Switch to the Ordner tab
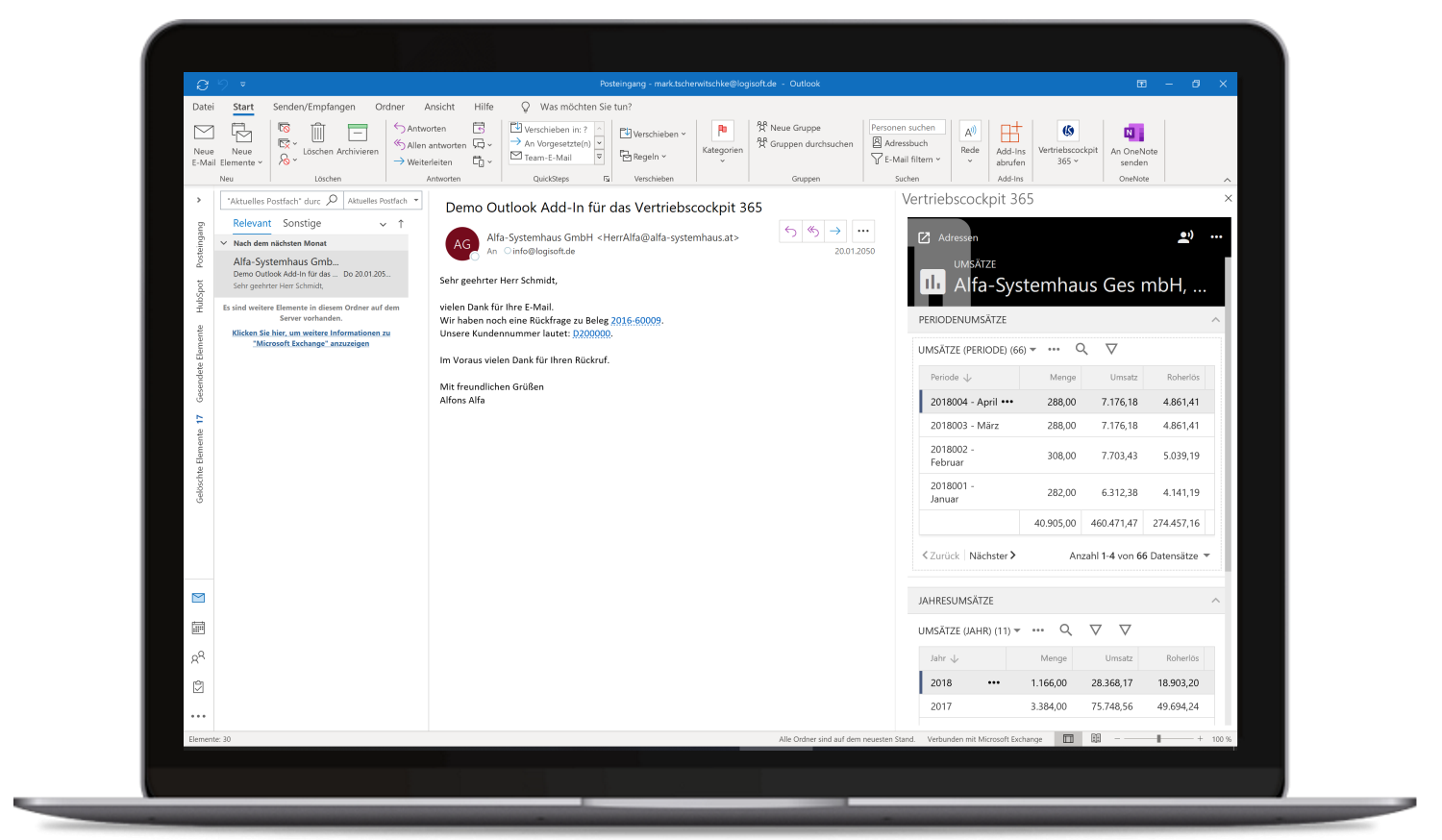The height and width of the screenshot is (840, 1442). click(x=389, y=107)
